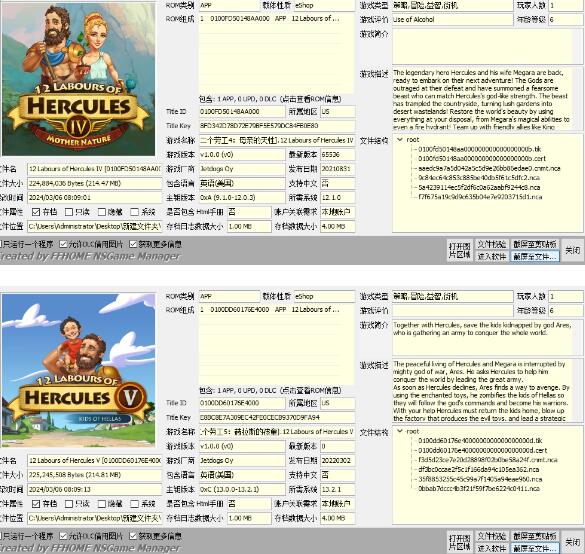
Task: Click the Title Key field for Hercules IV
Action: 276,126
